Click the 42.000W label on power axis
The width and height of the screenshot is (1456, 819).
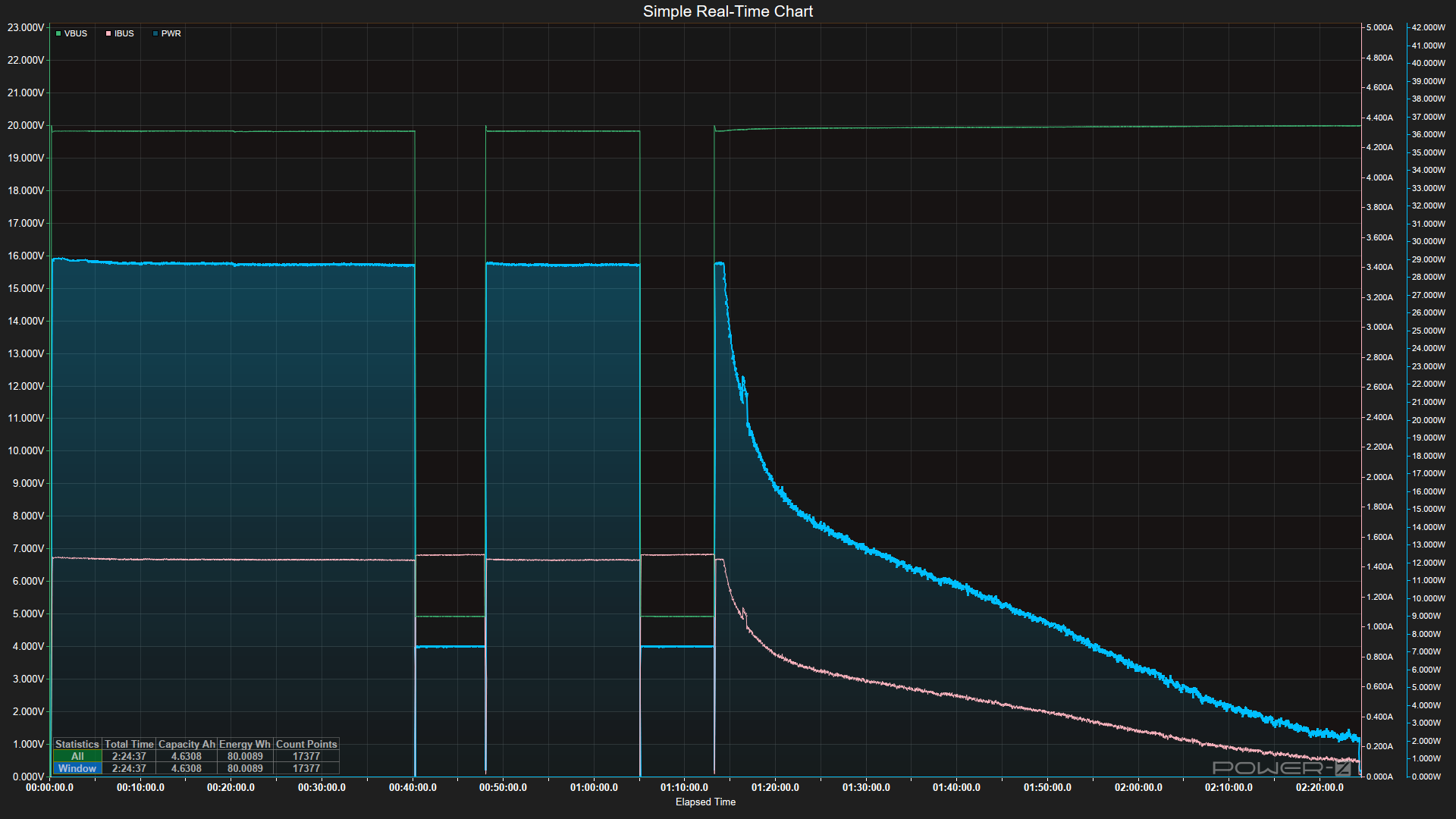1428,27
